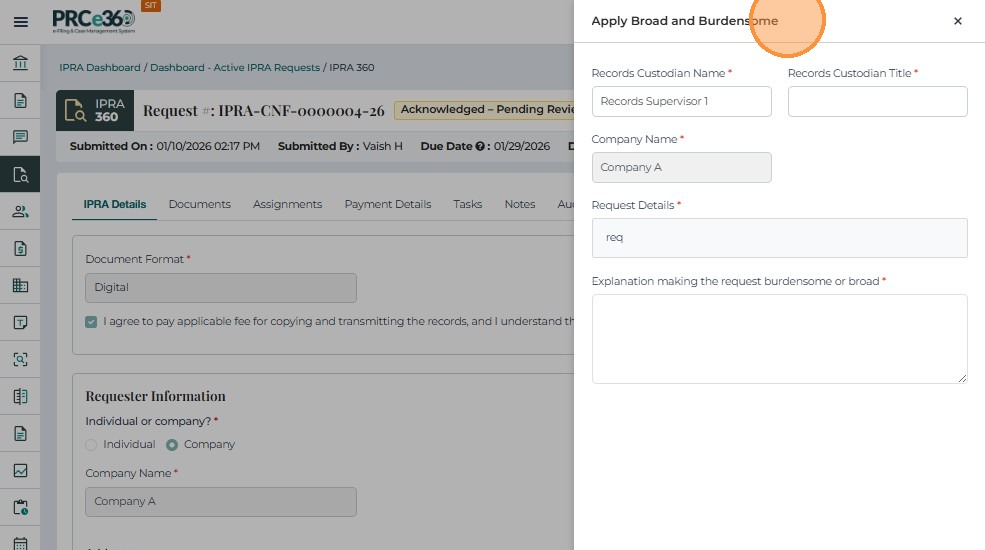Screen dimensions: 985x550
Task: Switch to the Documents tab
Action: (x=199, y=204)
